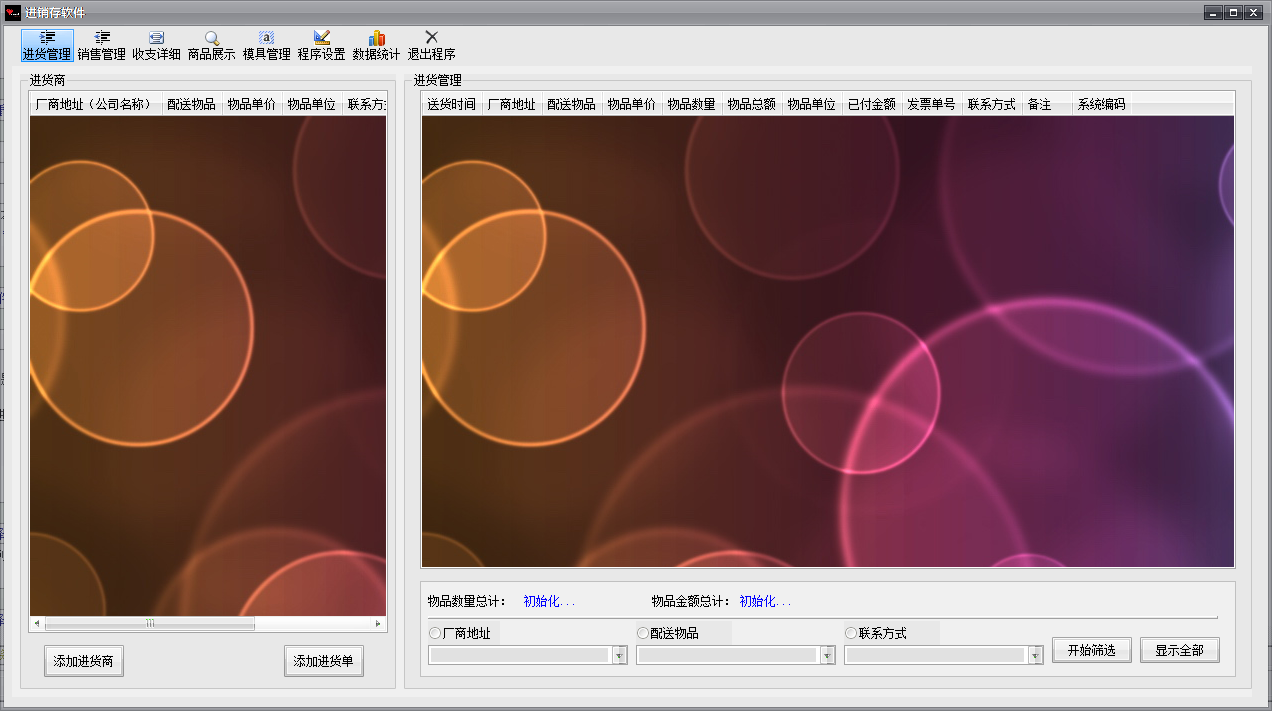The width and height of the screenshot is (1272, 711).
Task: Click 物品单位 column header in 进货商 list
Action: click(312, 104)
